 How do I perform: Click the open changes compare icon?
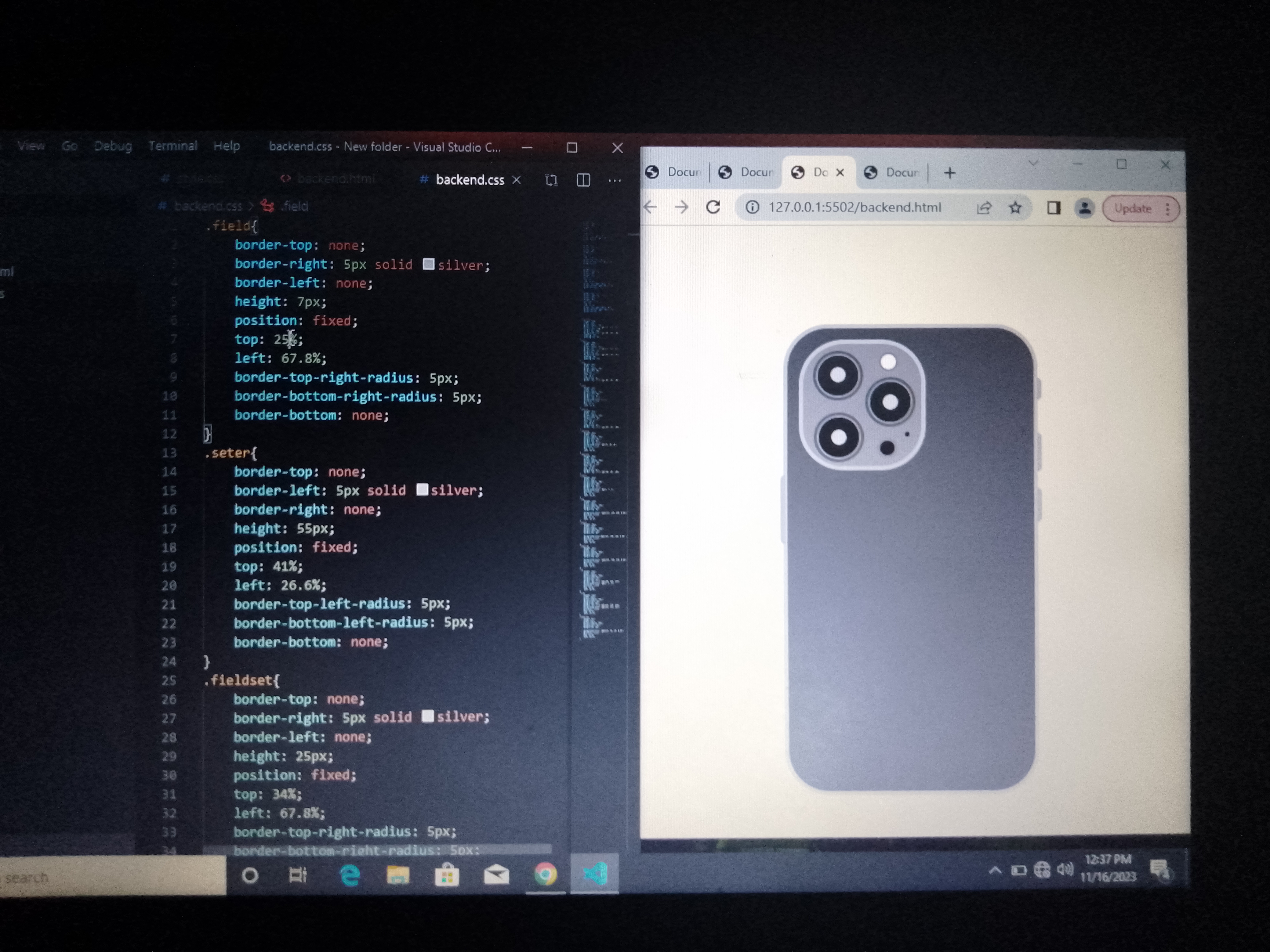tap(551, 180)
